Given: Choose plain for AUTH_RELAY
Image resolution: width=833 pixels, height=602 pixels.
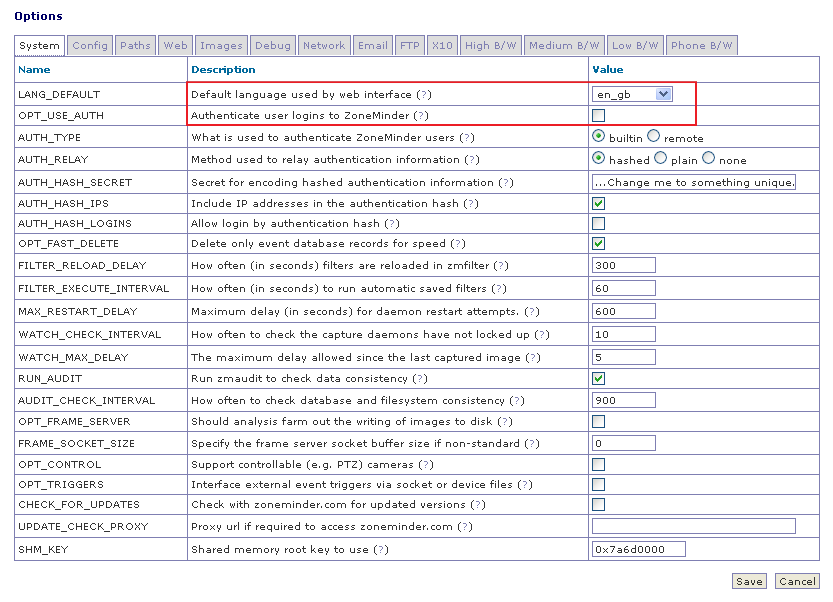Looking at the screenshot, I should [x=660, y=158].
